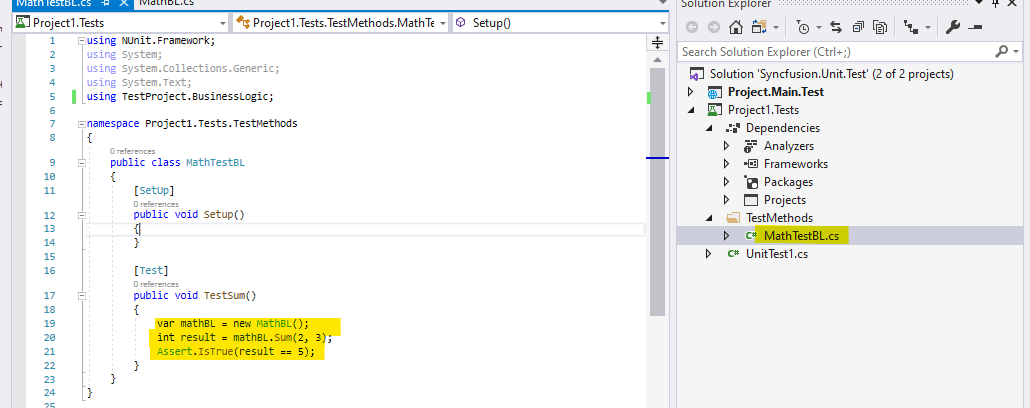The width and height of the screenshot is (1030, 408).
Task: Open Properties via the wrench icon
Action: (x=953, y=27)
